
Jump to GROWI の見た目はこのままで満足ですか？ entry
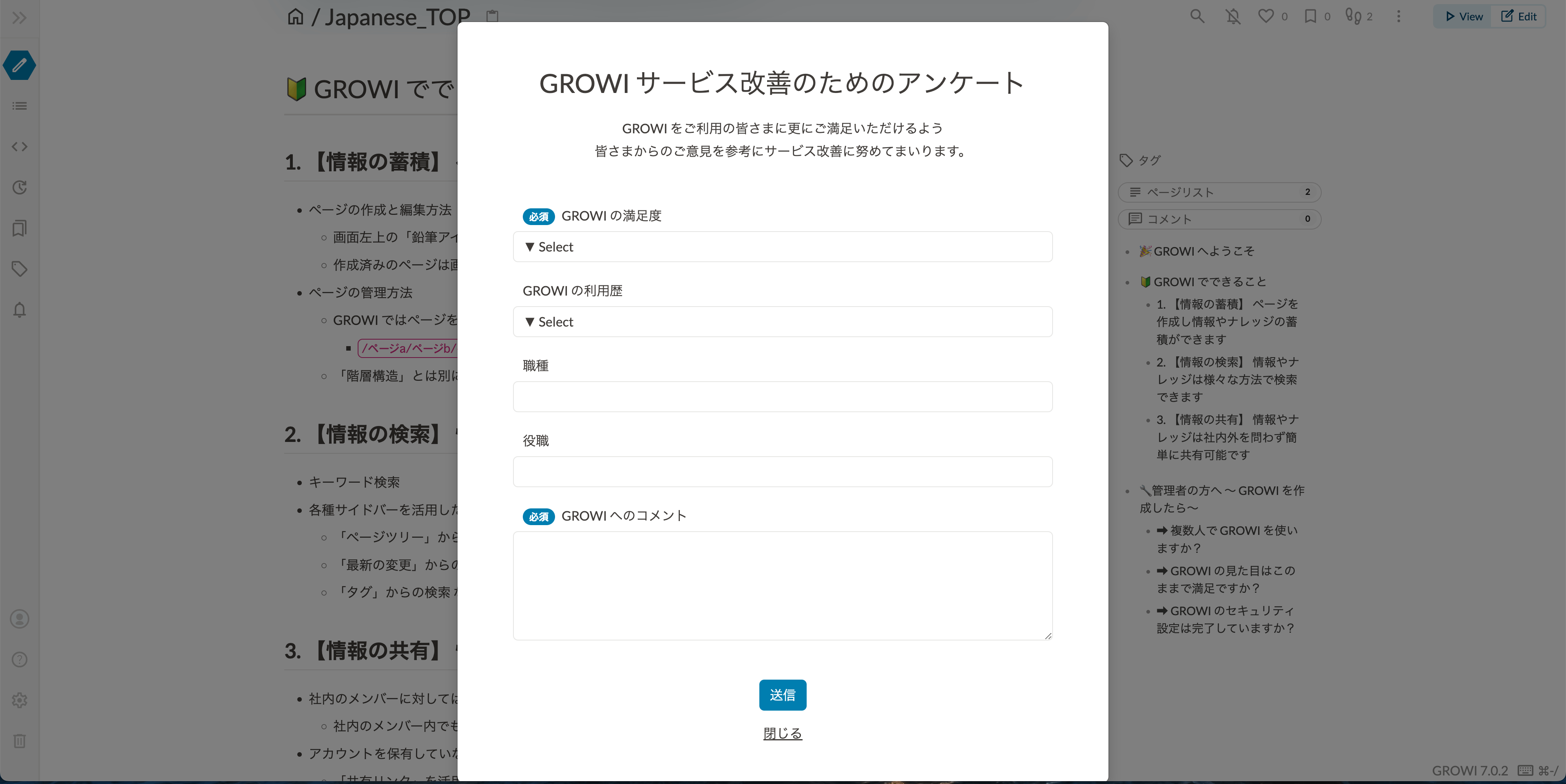pos(1225,579)
